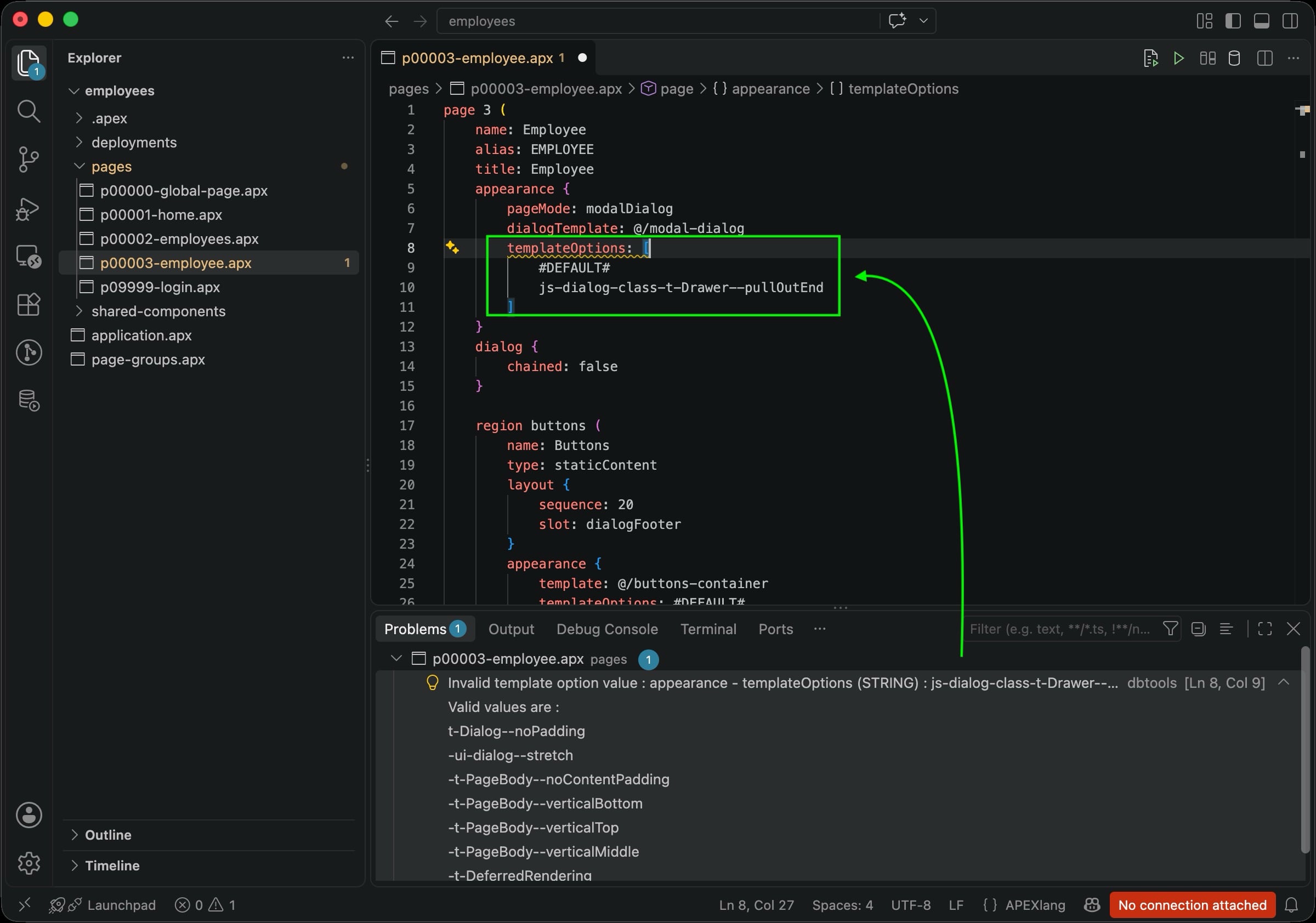Expand the deployments folder
The image size is (1316, 923).
(x=79, y=142)
